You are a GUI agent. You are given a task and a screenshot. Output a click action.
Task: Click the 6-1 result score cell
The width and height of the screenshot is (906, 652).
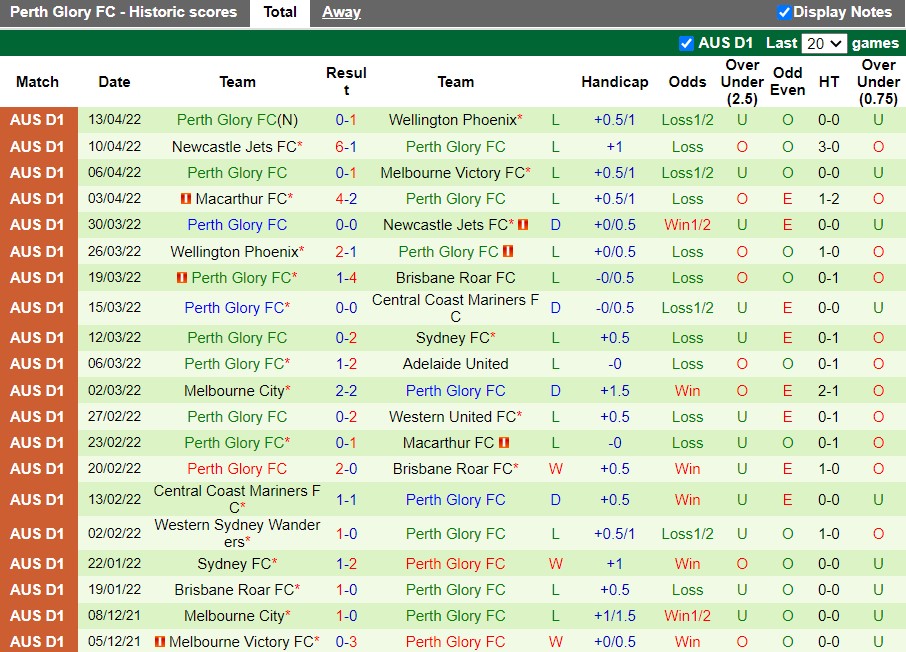pos(345,146)
